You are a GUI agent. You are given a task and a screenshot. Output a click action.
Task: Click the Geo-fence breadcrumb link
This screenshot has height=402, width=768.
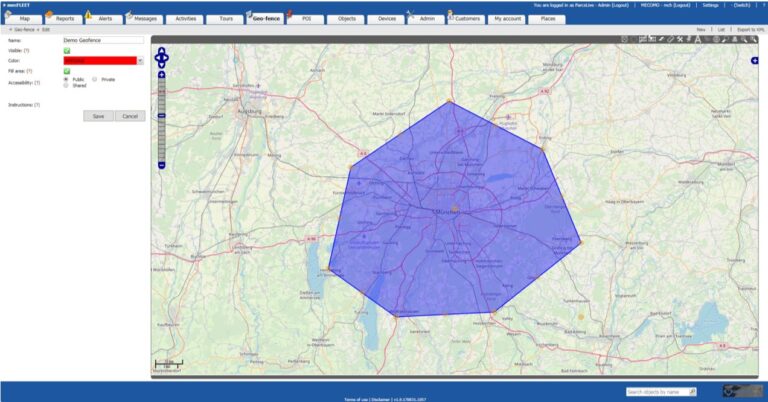pyautogui.click(x=24, y=29)
